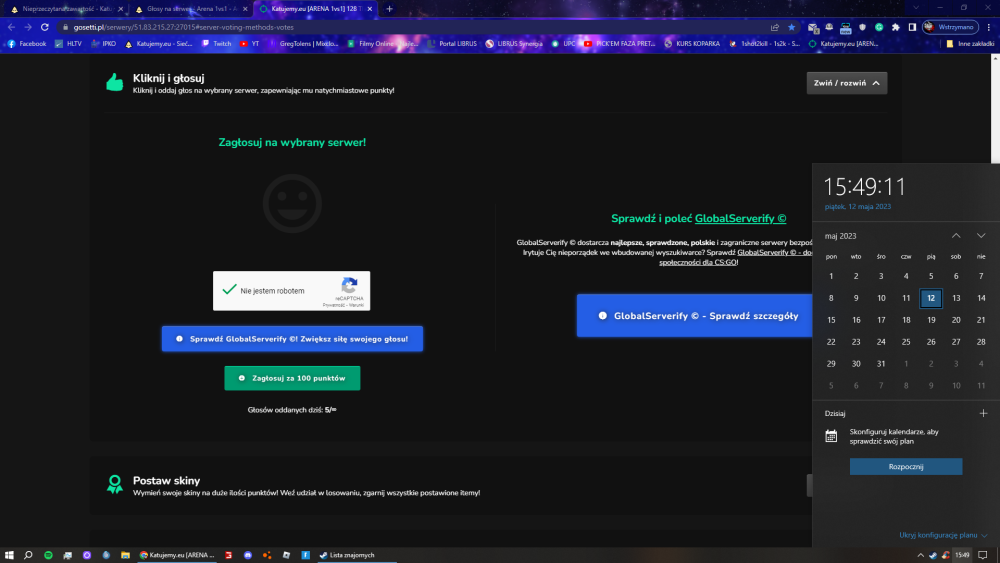Click Sprawdź GlobalServerify Zwiększ siłę swojego głosu
Screen dimensions: 1000x563
292,339
